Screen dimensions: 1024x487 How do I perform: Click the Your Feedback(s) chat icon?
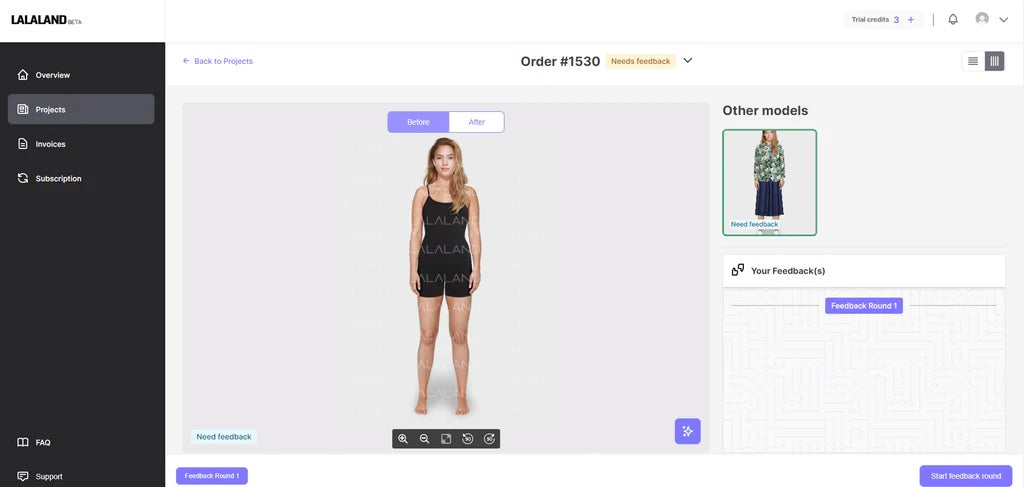tap(738, 270)
